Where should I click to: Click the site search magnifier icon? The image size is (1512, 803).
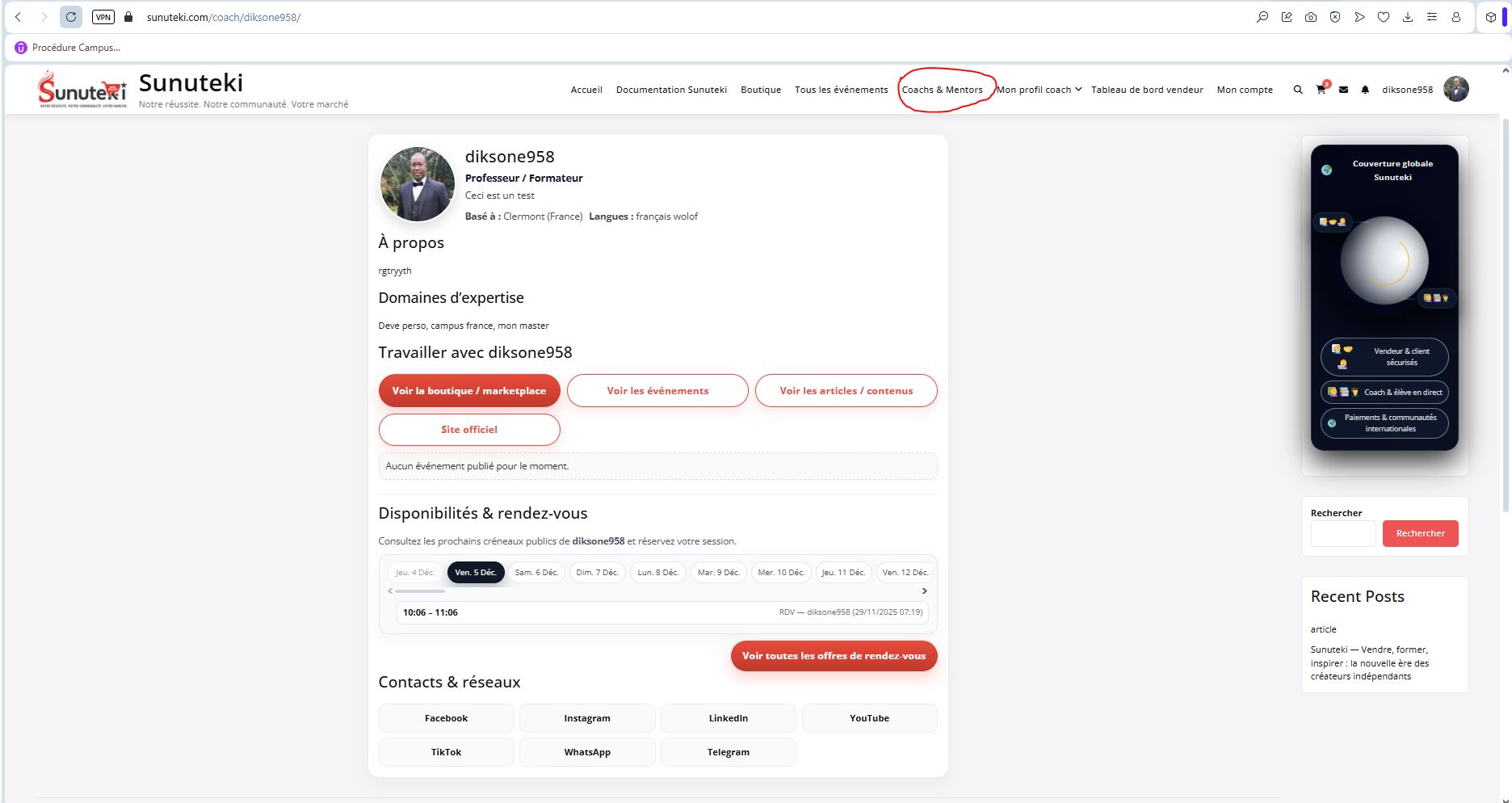coord(1298,90)
